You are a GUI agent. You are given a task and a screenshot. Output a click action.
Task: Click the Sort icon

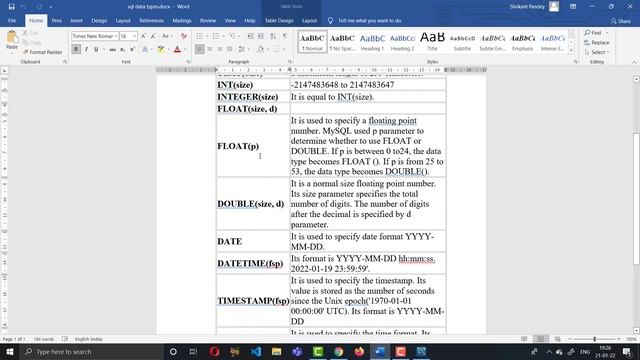coord(273,36)
